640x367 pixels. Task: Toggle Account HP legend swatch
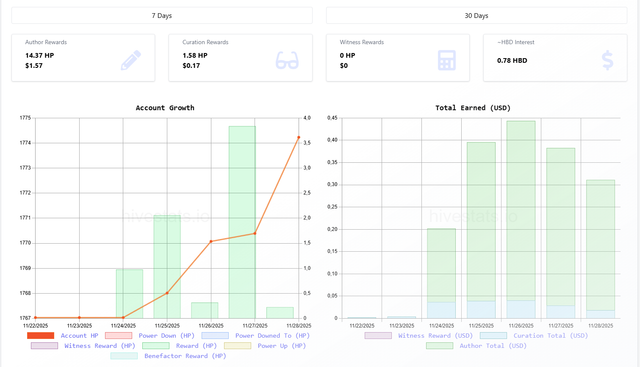point(40,336)
